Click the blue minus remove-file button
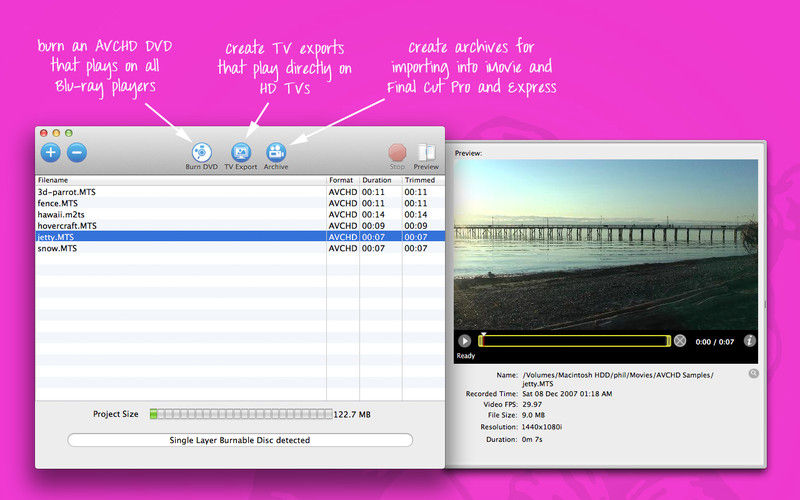 [77, 153]
